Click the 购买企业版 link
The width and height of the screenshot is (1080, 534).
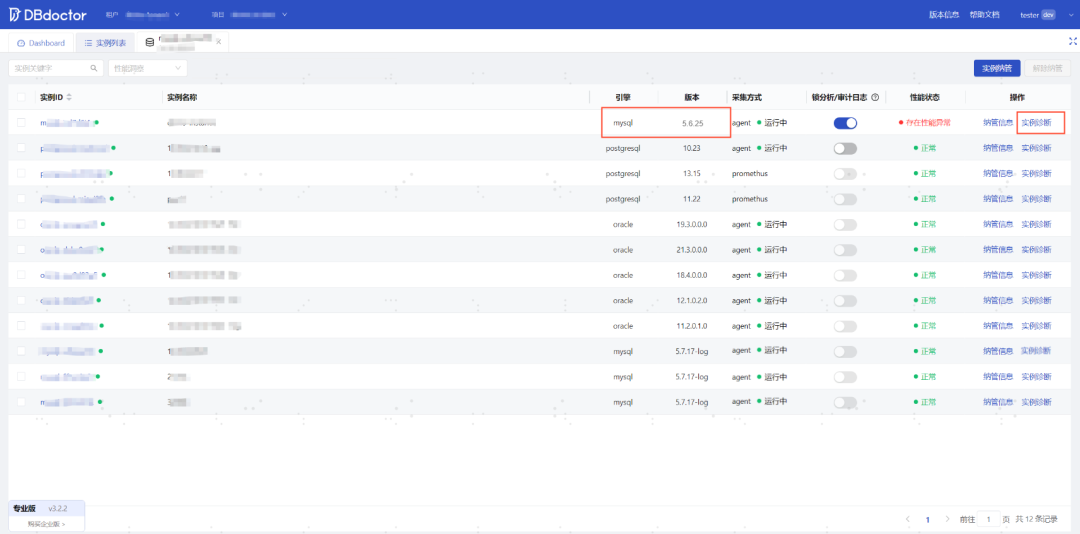[47, 524]
